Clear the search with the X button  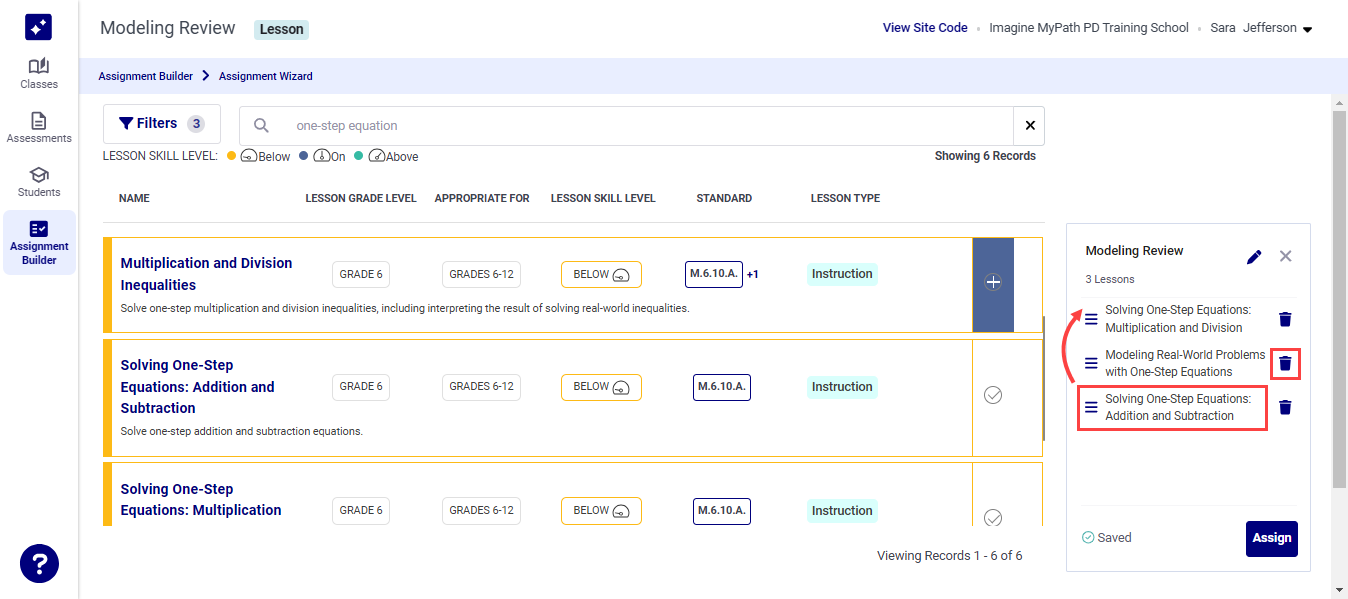[1029, 126]
